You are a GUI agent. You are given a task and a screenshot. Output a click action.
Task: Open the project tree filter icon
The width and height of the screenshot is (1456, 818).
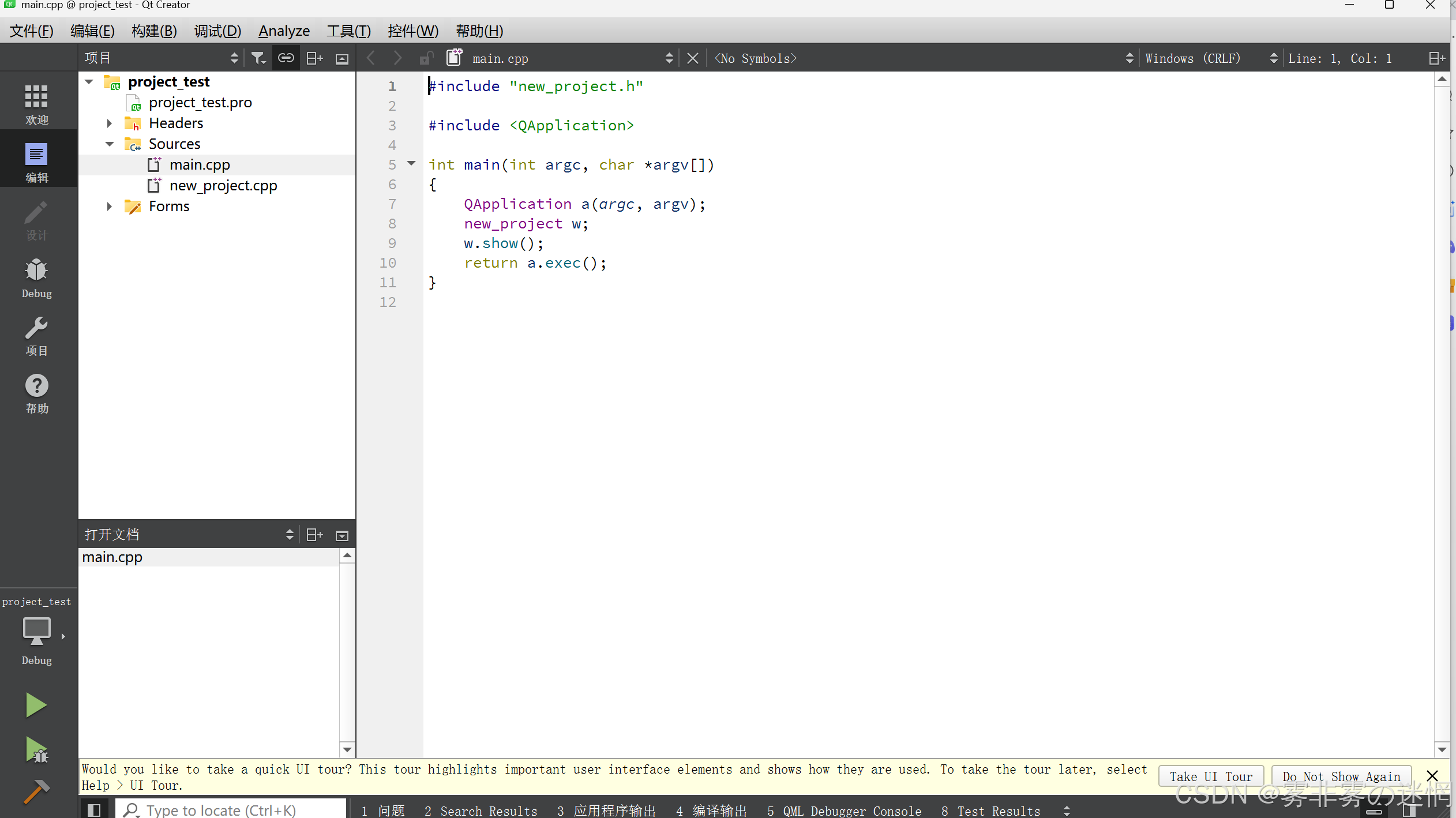coord(258,58)
